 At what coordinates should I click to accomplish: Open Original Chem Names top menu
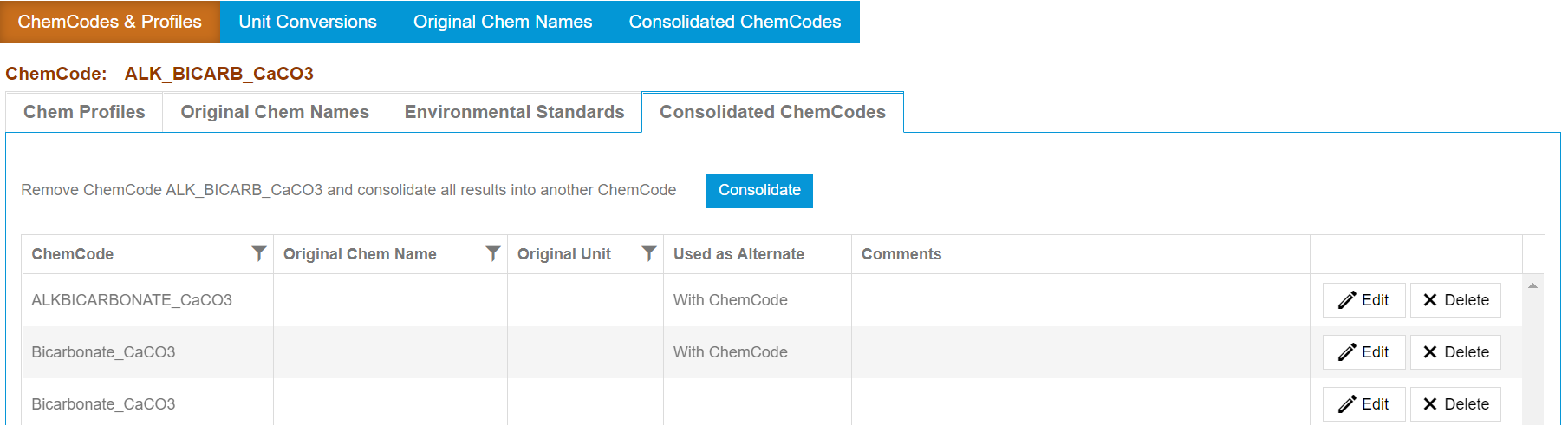coord(503,22)
